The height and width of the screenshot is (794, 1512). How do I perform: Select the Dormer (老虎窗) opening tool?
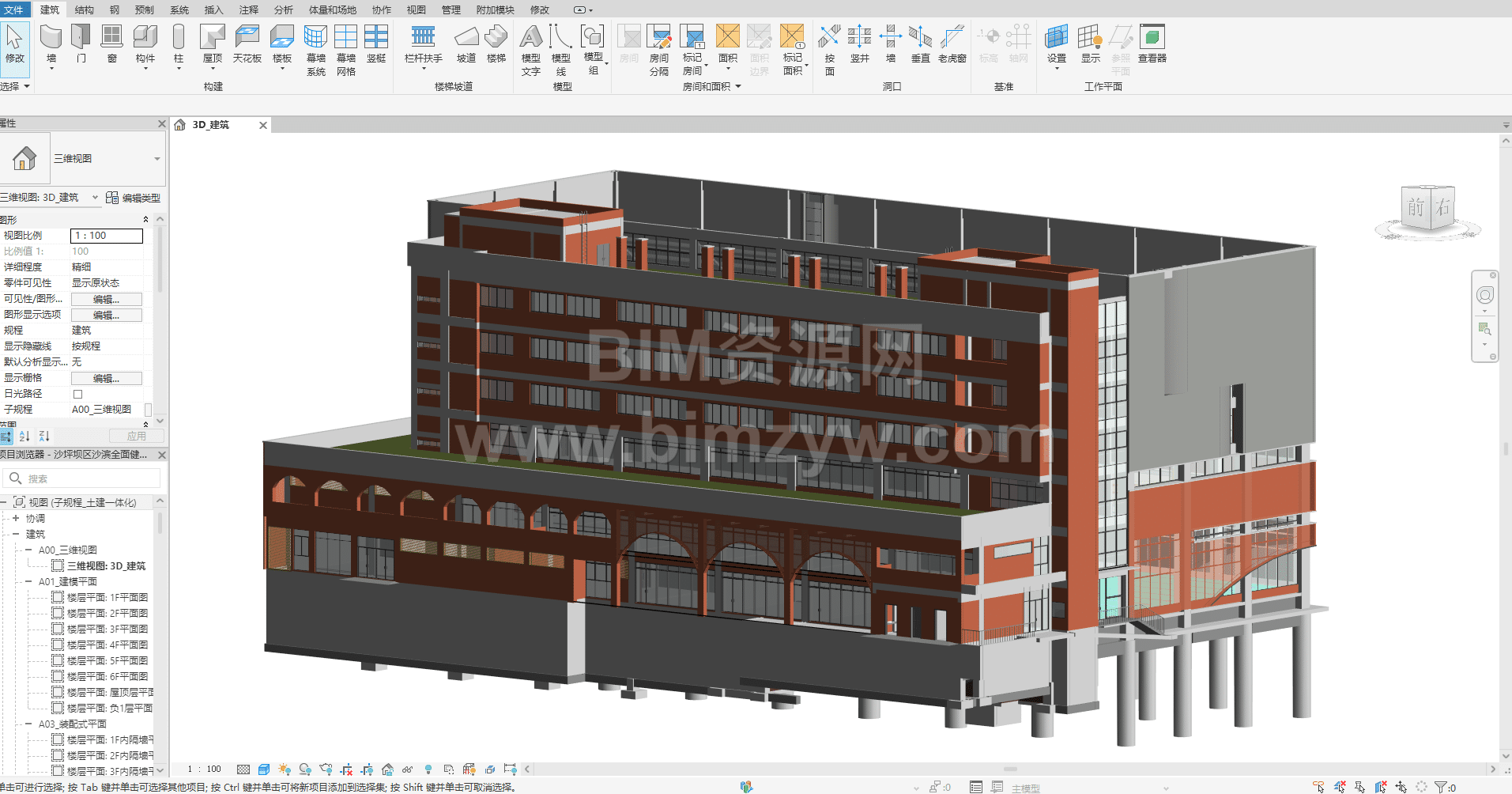[x=952, y=43]
